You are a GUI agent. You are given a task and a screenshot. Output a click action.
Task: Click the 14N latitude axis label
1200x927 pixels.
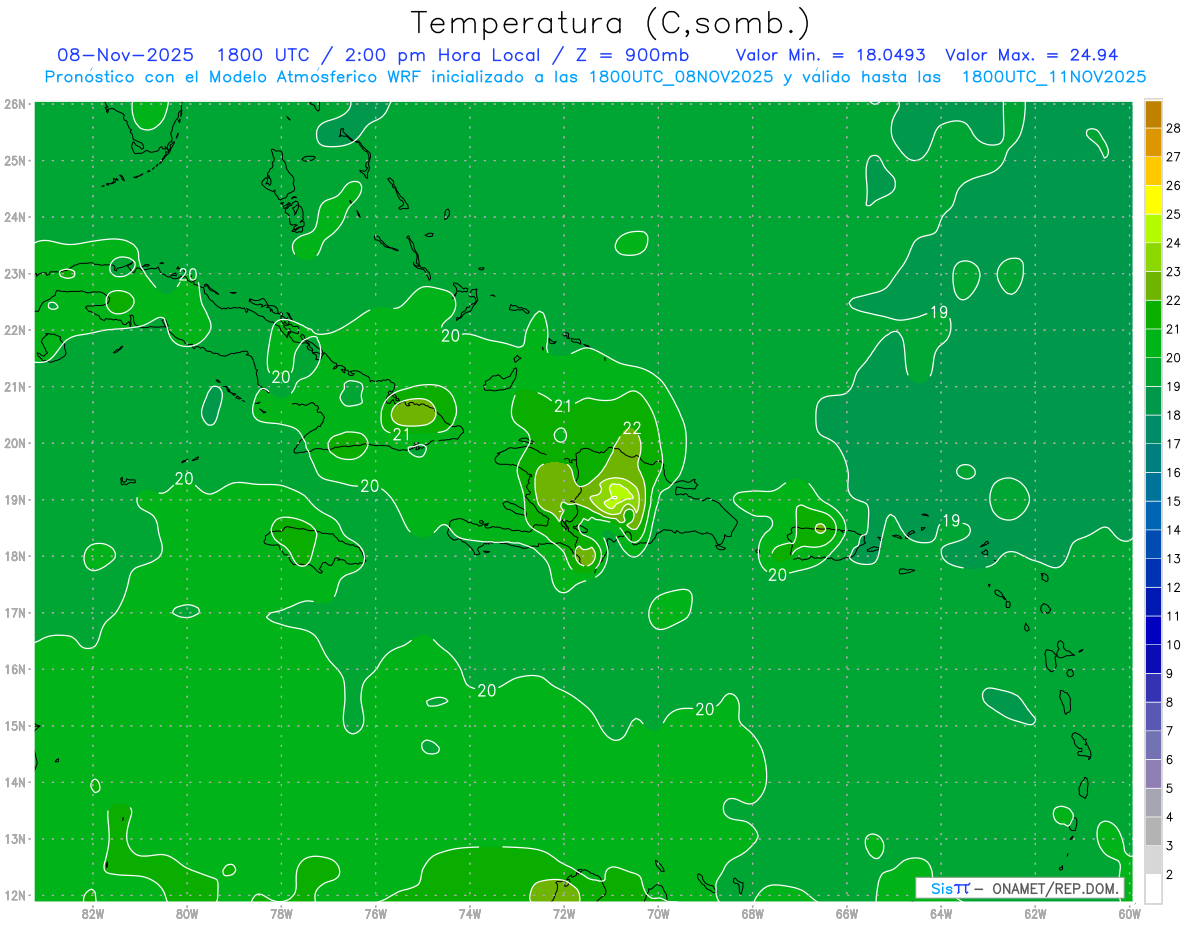coord(15,782)
